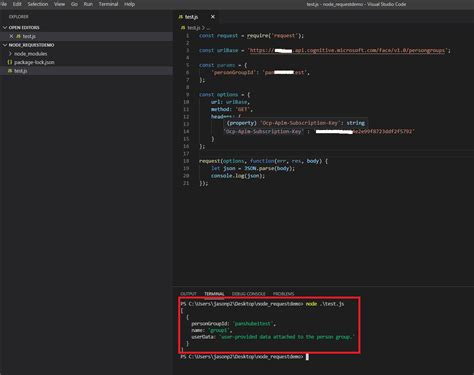This screenshot has width=474, height=375.
Task: Open the Selection menu
Action: coord(38,4)
